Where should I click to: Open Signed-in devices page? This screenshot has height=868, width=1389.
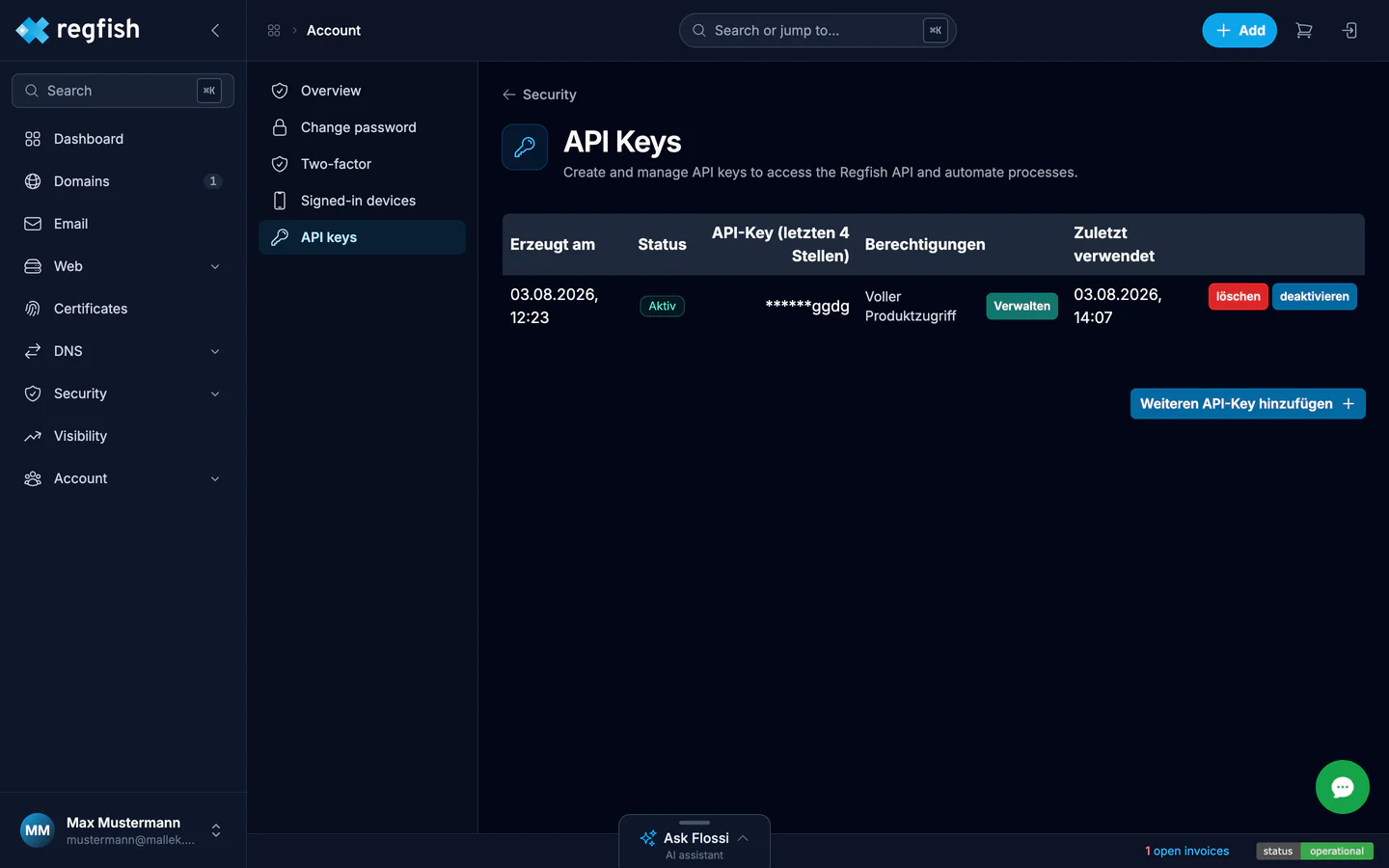coord(362,201)
